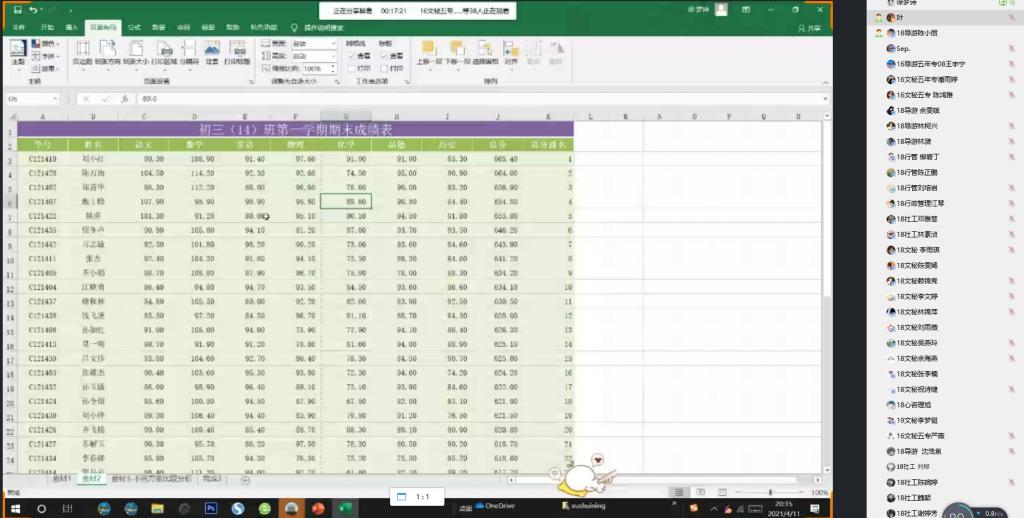Click the Orientation (纸张方向) icon
The image size is (1024, 518).
pos(107,51)
